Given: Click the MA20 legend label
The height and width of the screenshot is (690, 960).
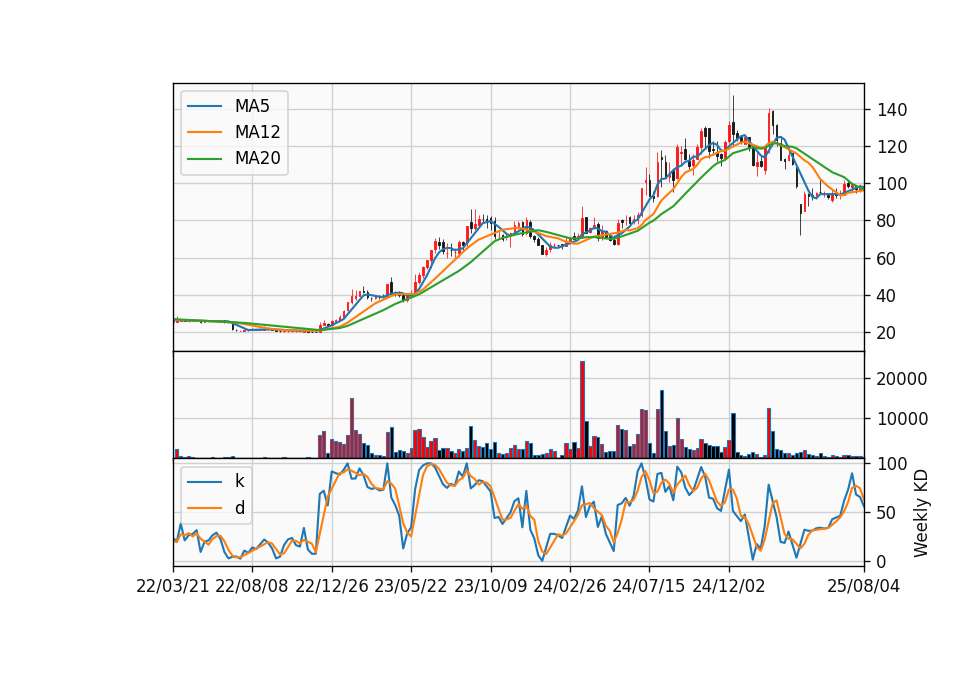Looking at the screenshot, I should coord(257,159).
